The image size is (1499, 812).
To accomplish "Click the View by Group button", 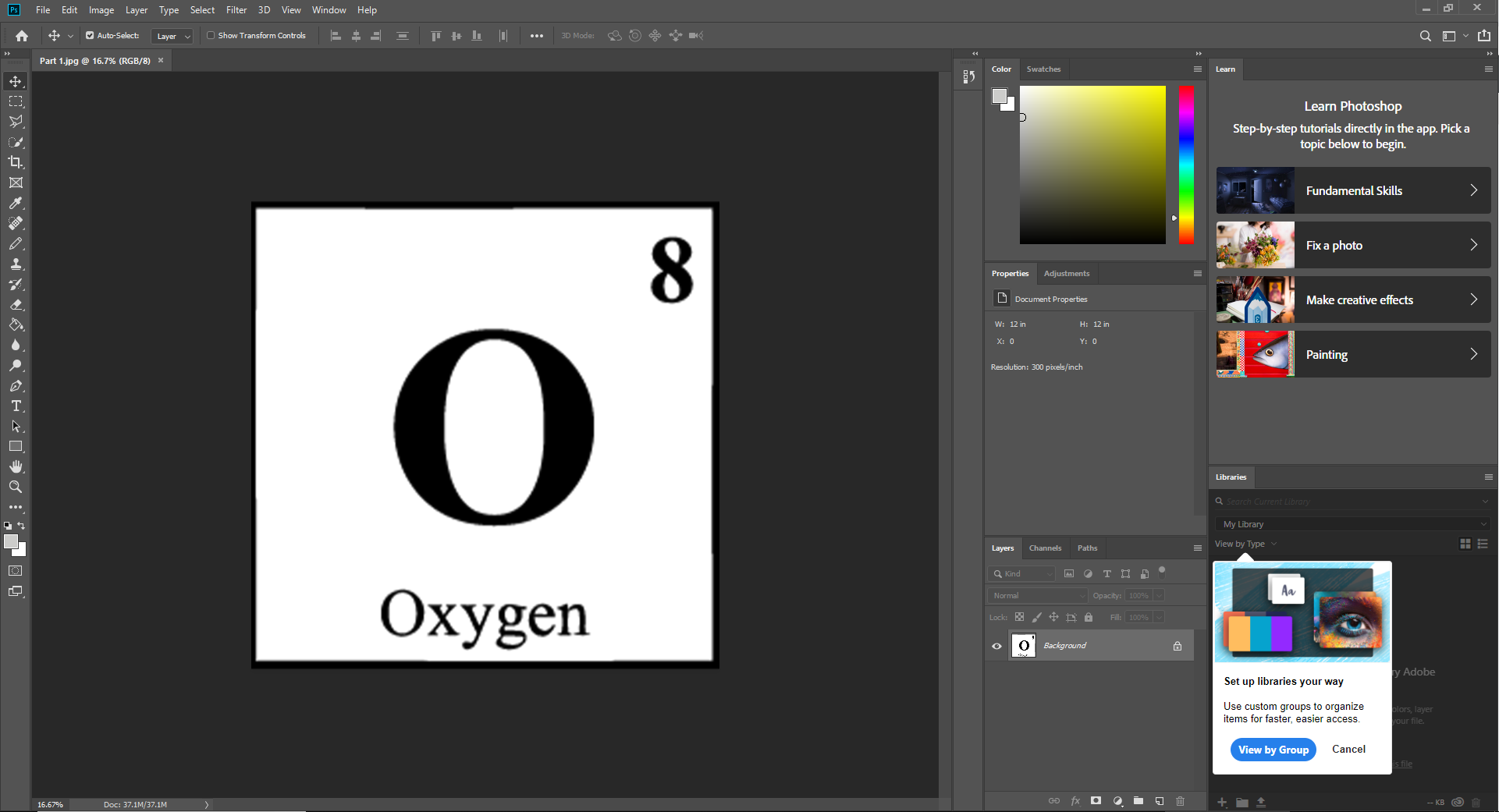I will pos(1273,750).
